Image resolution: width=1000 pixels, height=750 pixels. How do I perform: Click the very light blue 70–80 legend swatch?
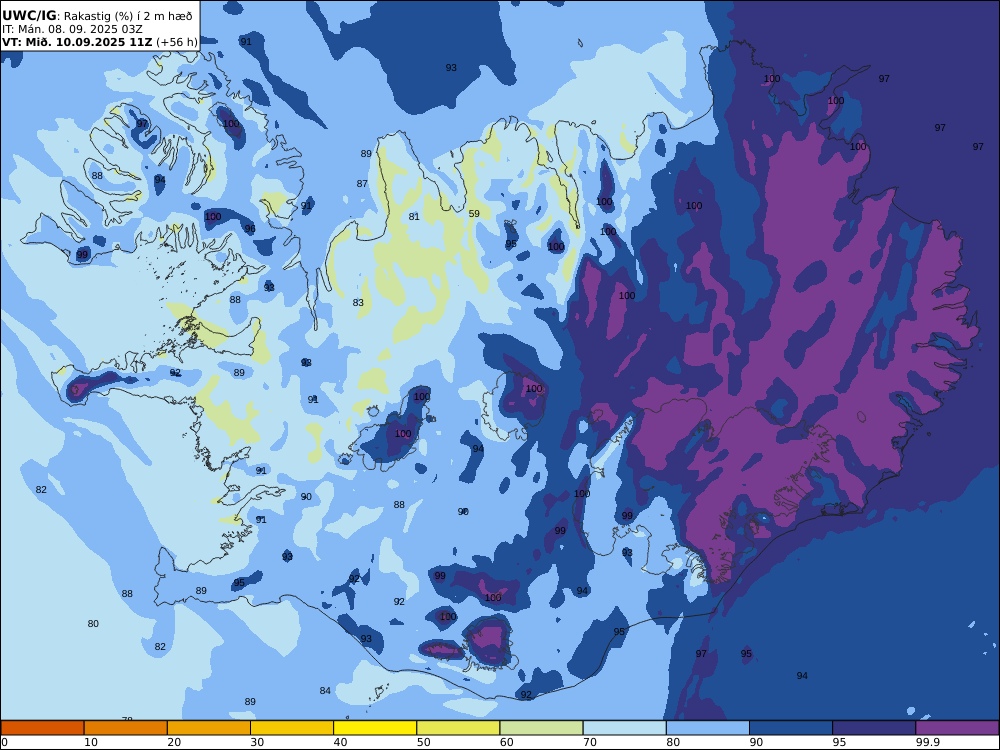[624, 728]
